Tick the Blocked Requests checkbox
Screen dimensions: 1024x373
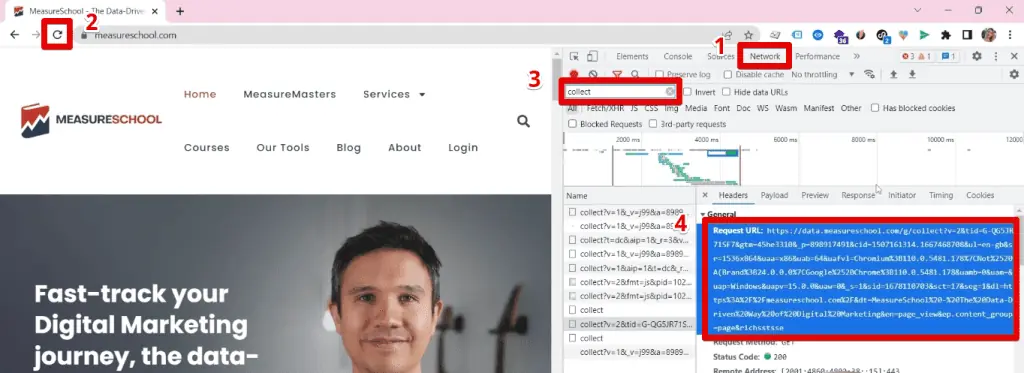572,123
